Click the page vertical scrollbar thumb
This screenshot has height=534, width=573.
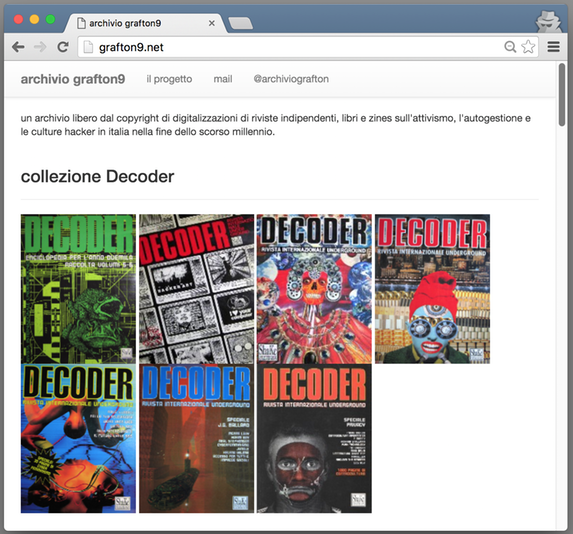tap(562, 95)
